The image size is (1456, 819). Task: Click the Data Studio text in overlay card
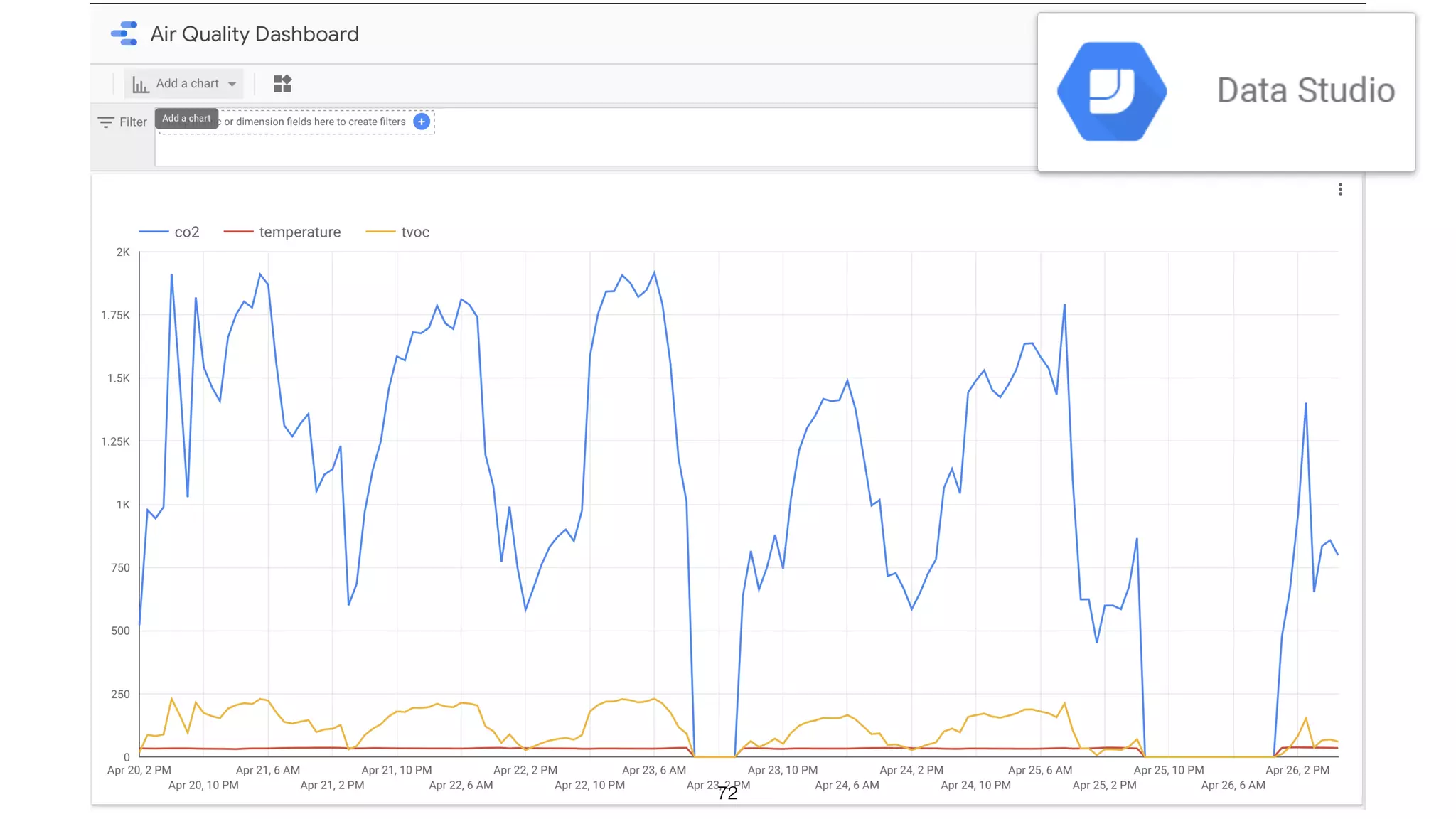tap(1305, 91)
